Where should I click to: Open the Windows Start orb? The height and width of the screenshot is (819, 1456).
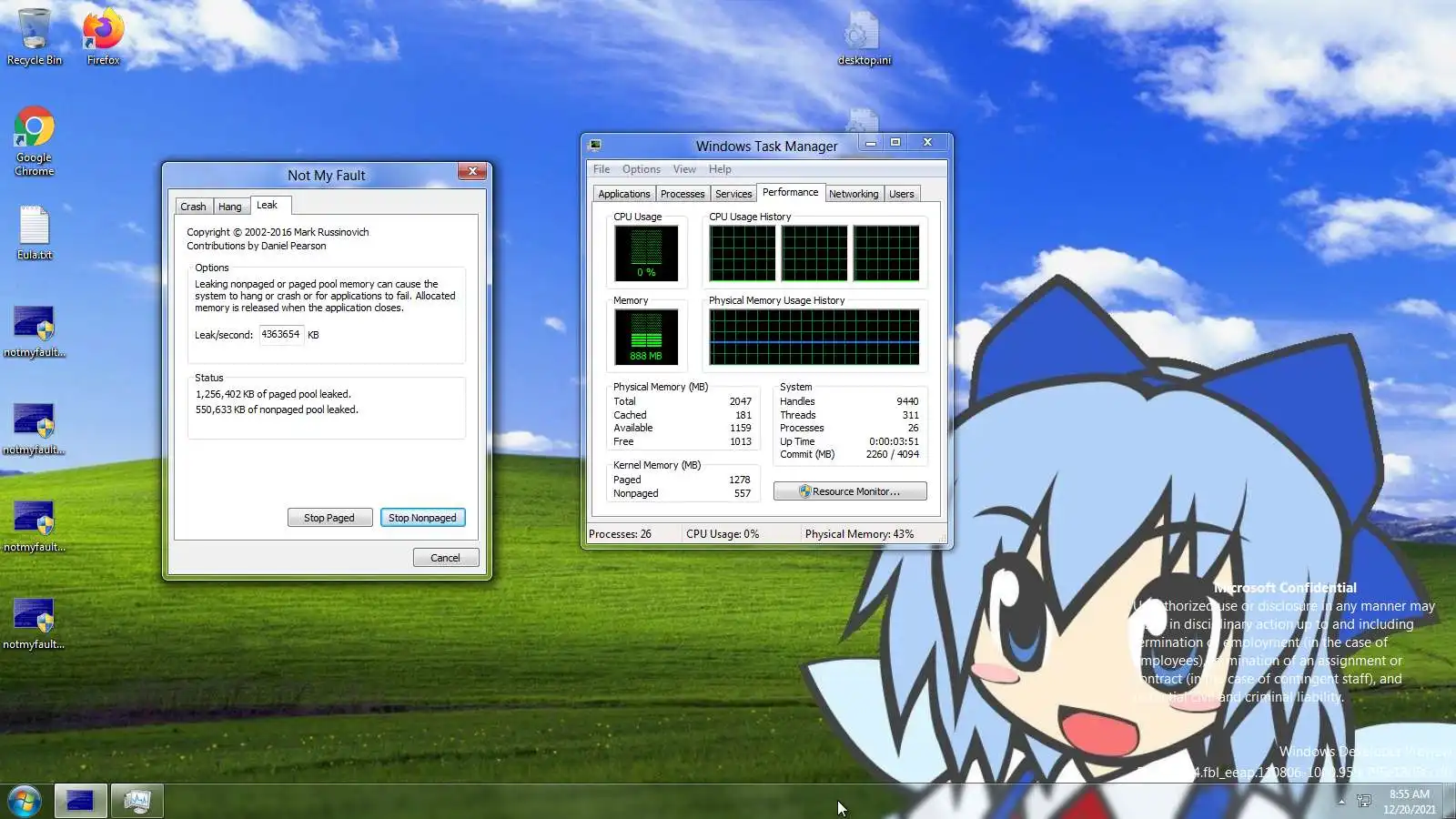[x=25, y=801]
